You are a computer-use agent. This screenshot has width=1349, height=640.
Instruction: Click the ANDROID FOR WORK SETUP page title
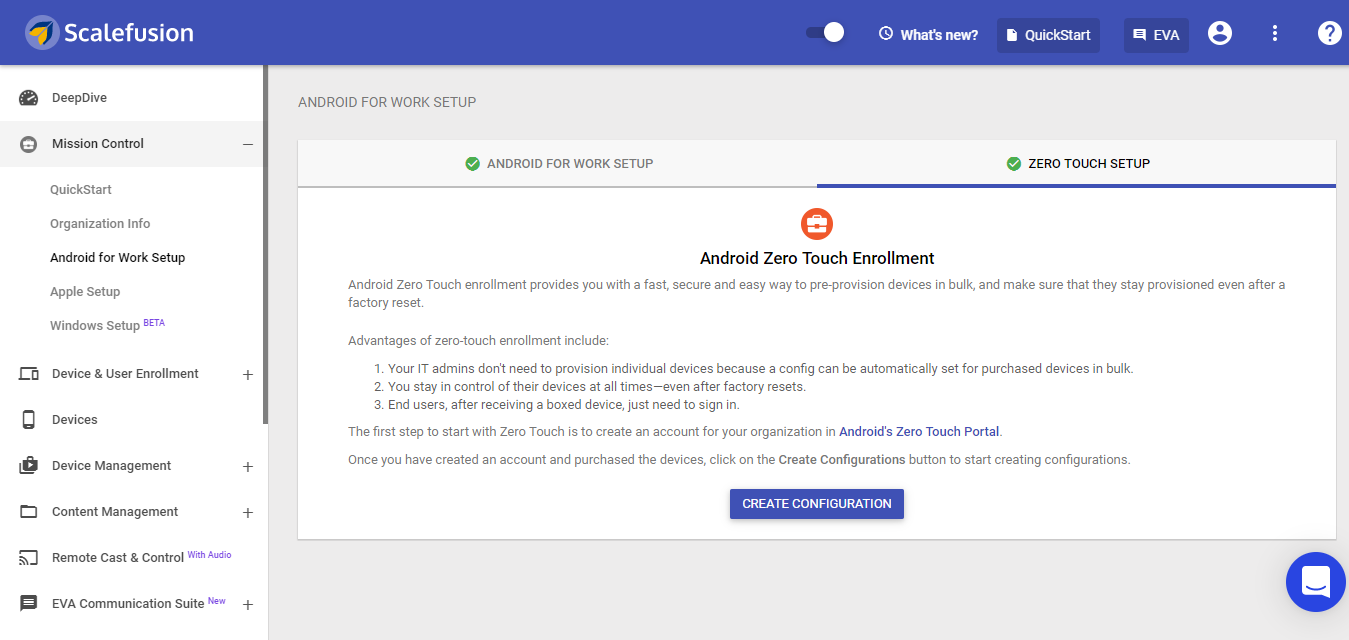[x=387, y=102]
